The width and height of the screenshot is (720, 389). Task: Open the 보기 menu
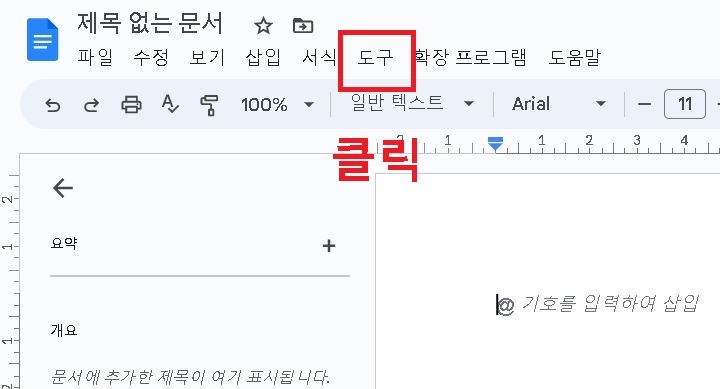click(x=207, y=57)
